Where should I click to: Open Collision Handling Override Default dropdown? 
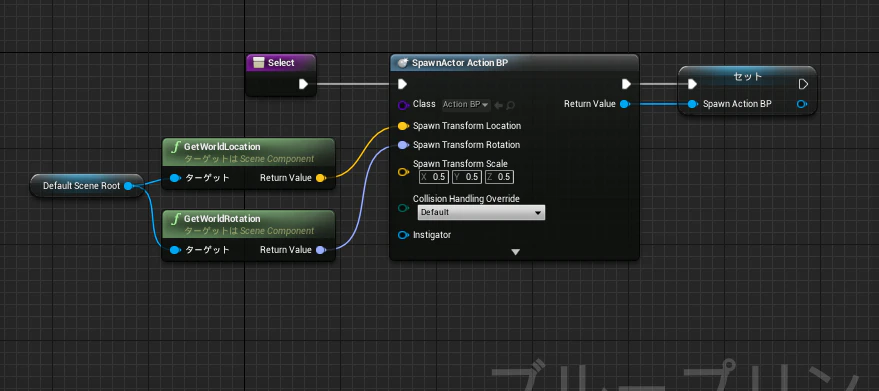point(481,213)
